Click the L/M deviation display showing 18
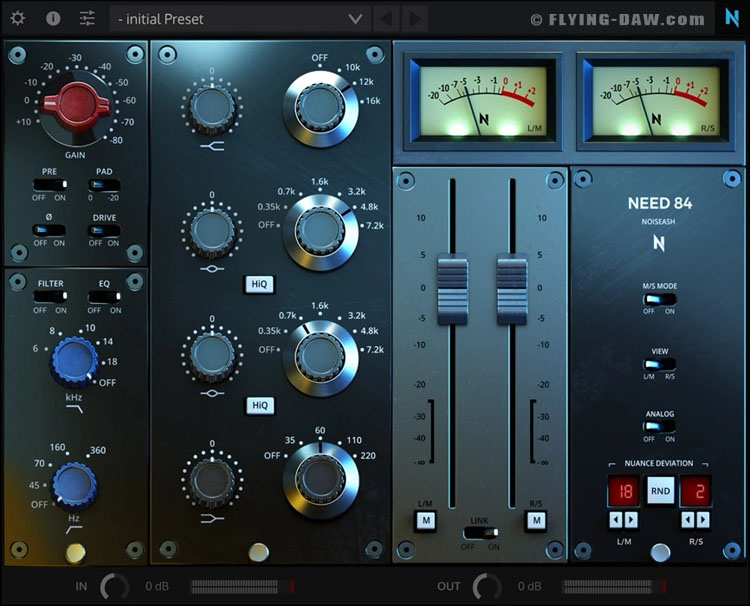The image size is (750, 606). pyautogui.click(x=624, y=491)
